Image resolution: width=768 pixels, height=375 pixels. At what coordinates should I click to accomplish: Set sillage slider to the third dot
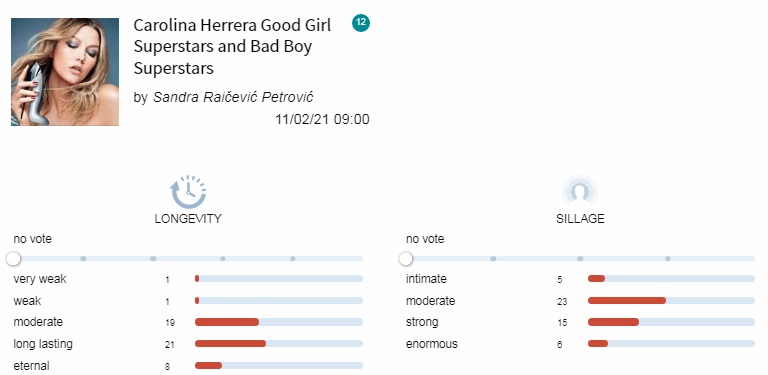tap(668, 258)
